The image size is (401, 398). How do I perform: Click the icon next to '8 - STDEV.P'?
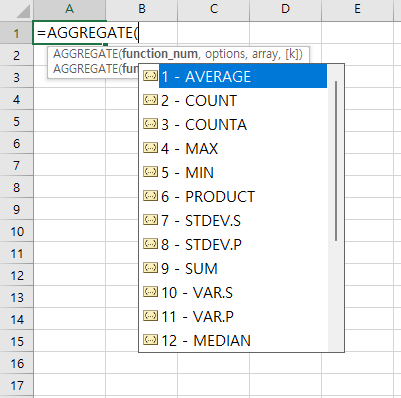150,244
